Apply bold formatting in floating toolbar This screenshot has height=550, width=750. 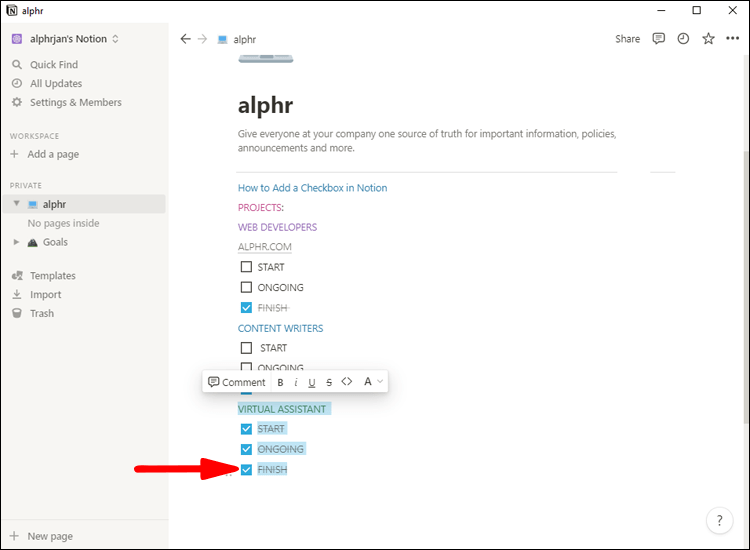(280, 382)
